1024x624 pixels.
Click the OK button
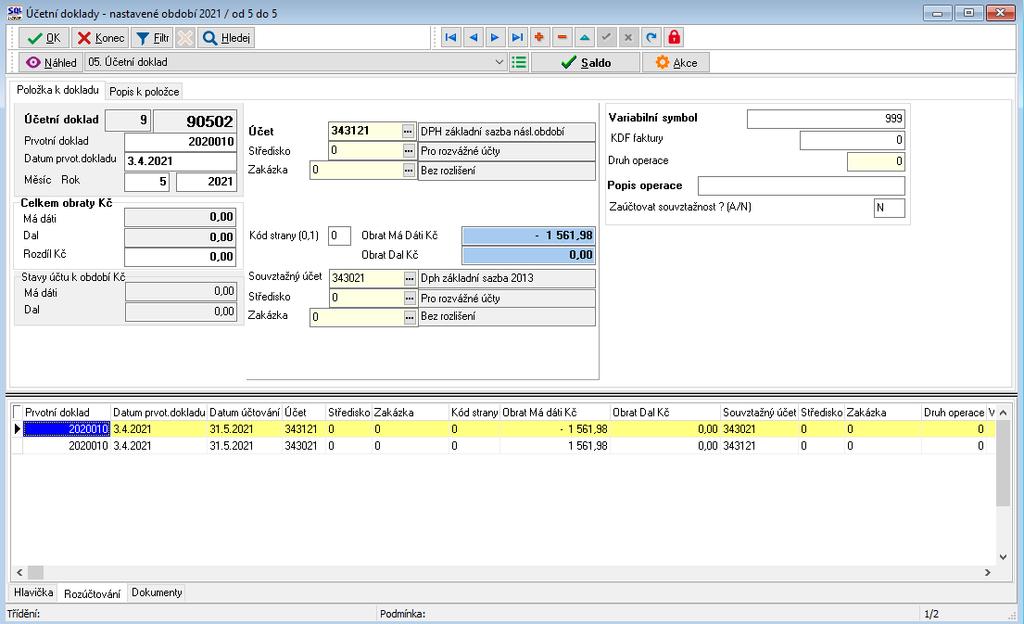pyautogui.click(x=44, y=38)
